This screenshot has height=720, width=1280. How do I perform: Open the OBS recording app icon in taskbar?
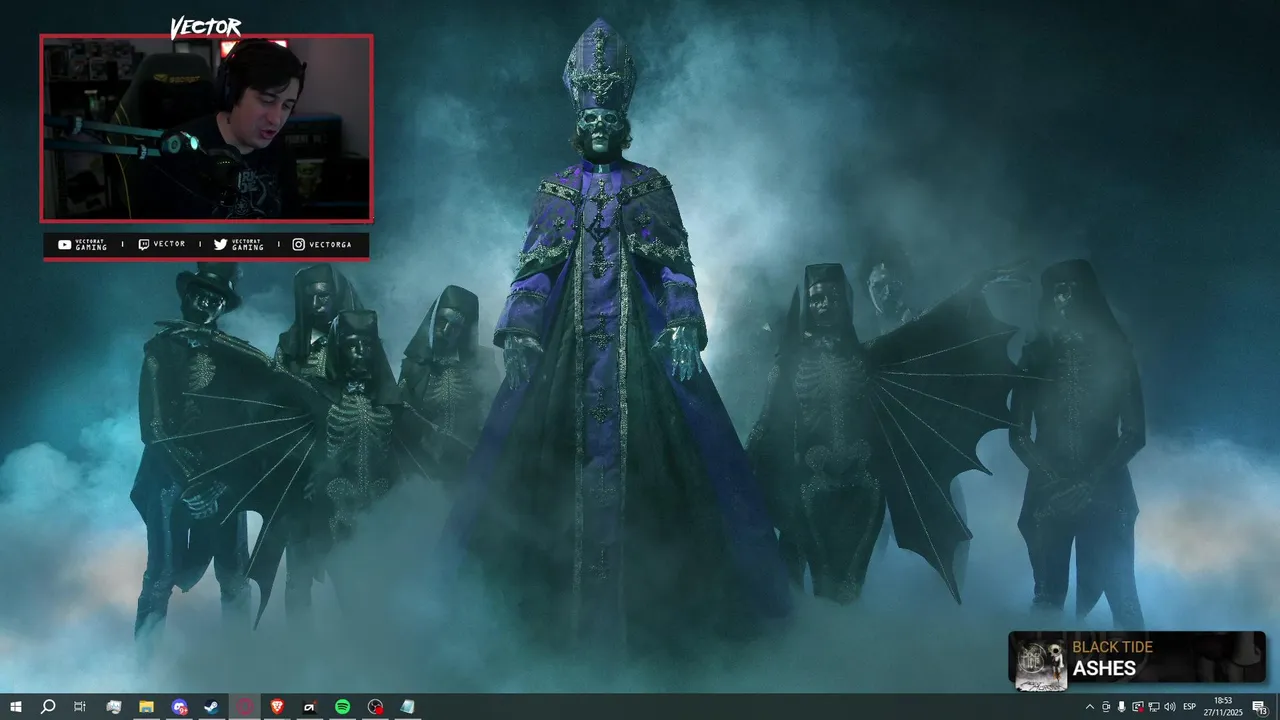[375, 707]
